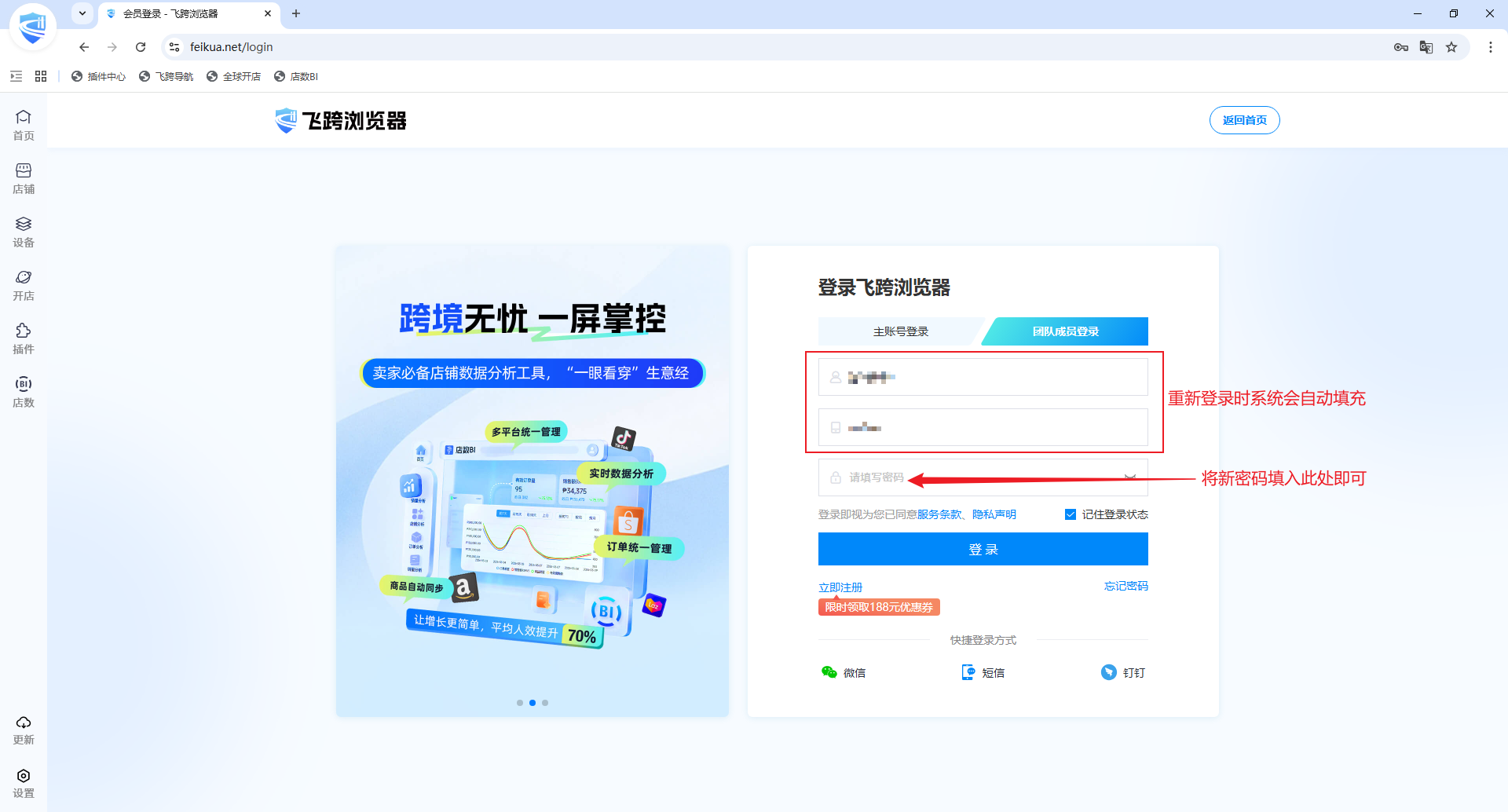The height and width of the screenshot is (812, 1508).
Task: Open the saved passwords key icon
Action: [1401, 47]
